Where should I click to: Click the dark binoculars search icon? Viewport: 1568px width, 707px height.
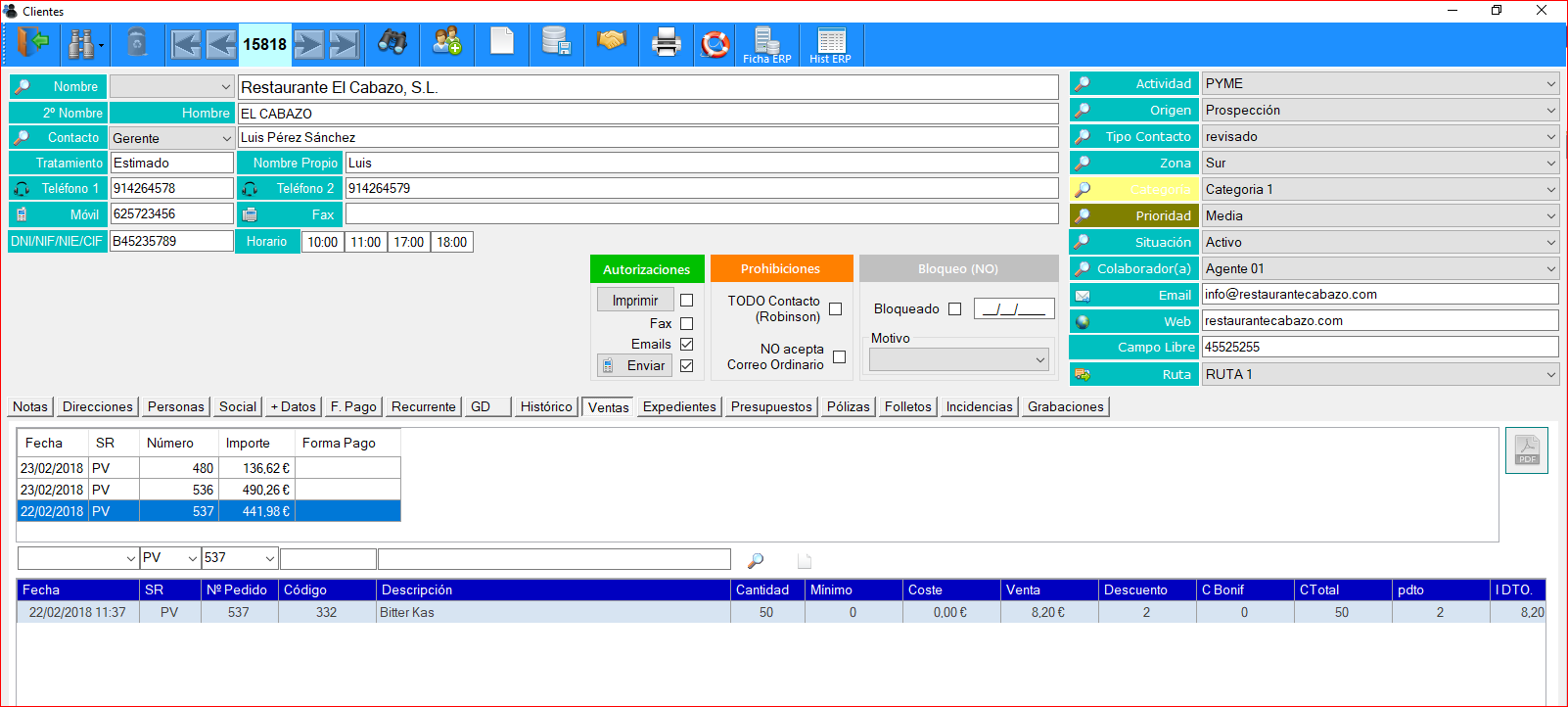pos(392,42)
